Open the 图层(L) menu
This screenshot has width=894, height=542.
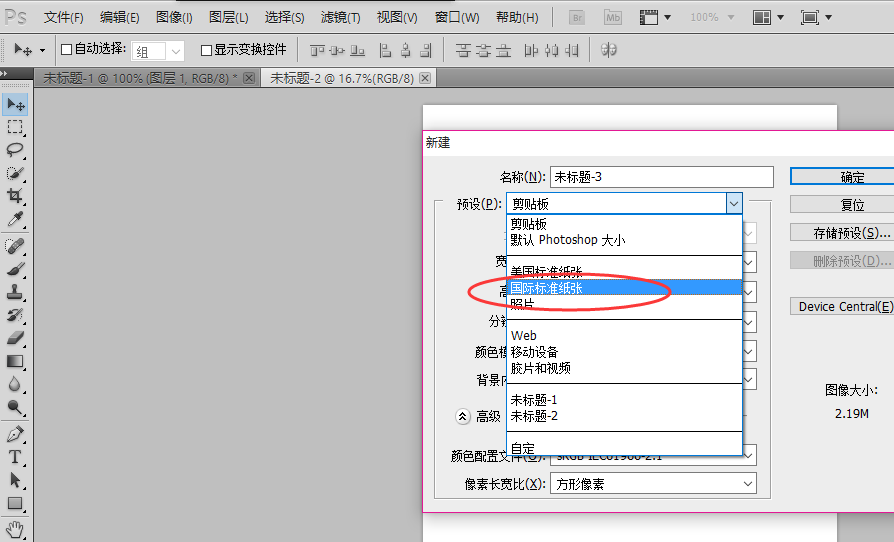point(228,18)
